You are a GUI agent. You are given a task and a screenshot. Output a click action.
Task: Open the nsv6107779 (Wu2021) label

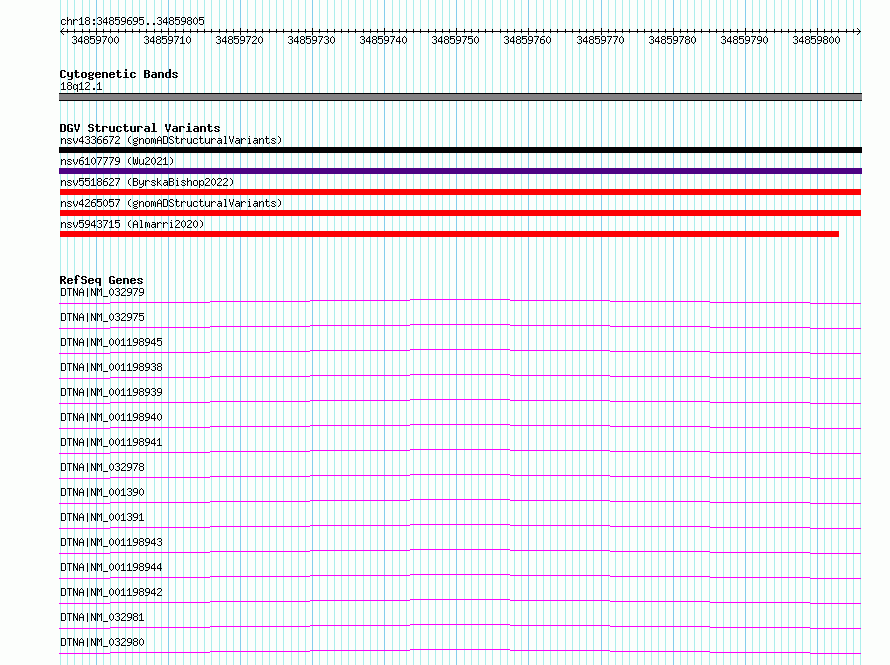(x=117, y=161)
